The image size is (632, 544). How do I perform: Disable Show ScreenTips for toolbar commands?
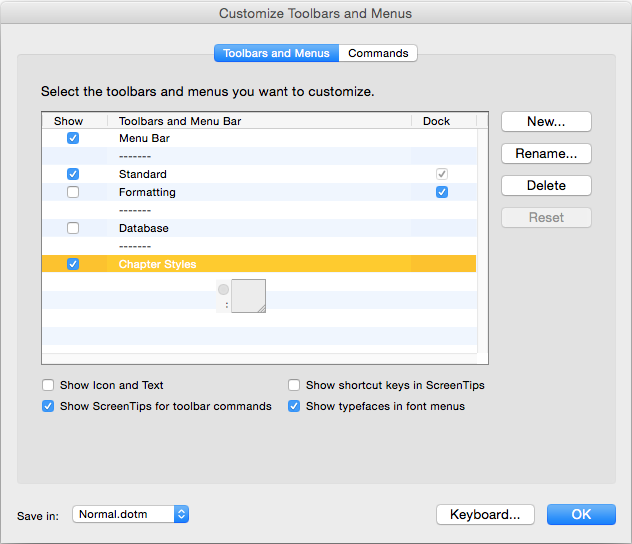48,406
